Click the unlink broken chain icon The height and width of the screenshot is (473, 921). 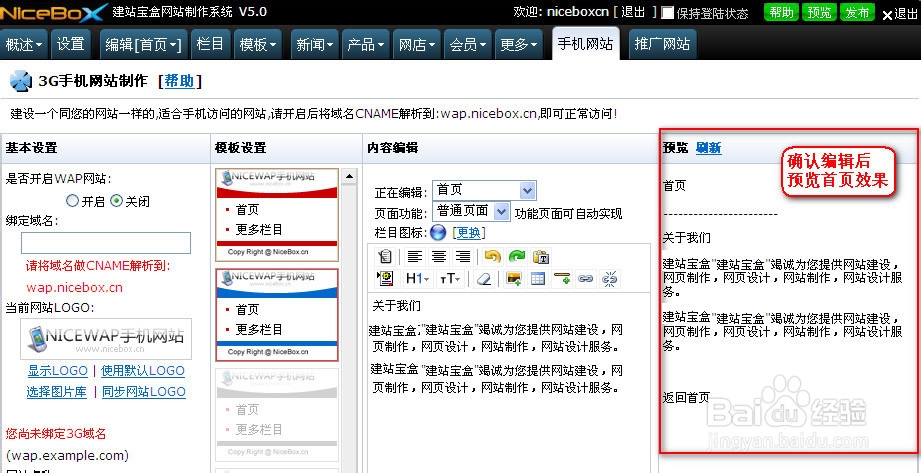610,279
